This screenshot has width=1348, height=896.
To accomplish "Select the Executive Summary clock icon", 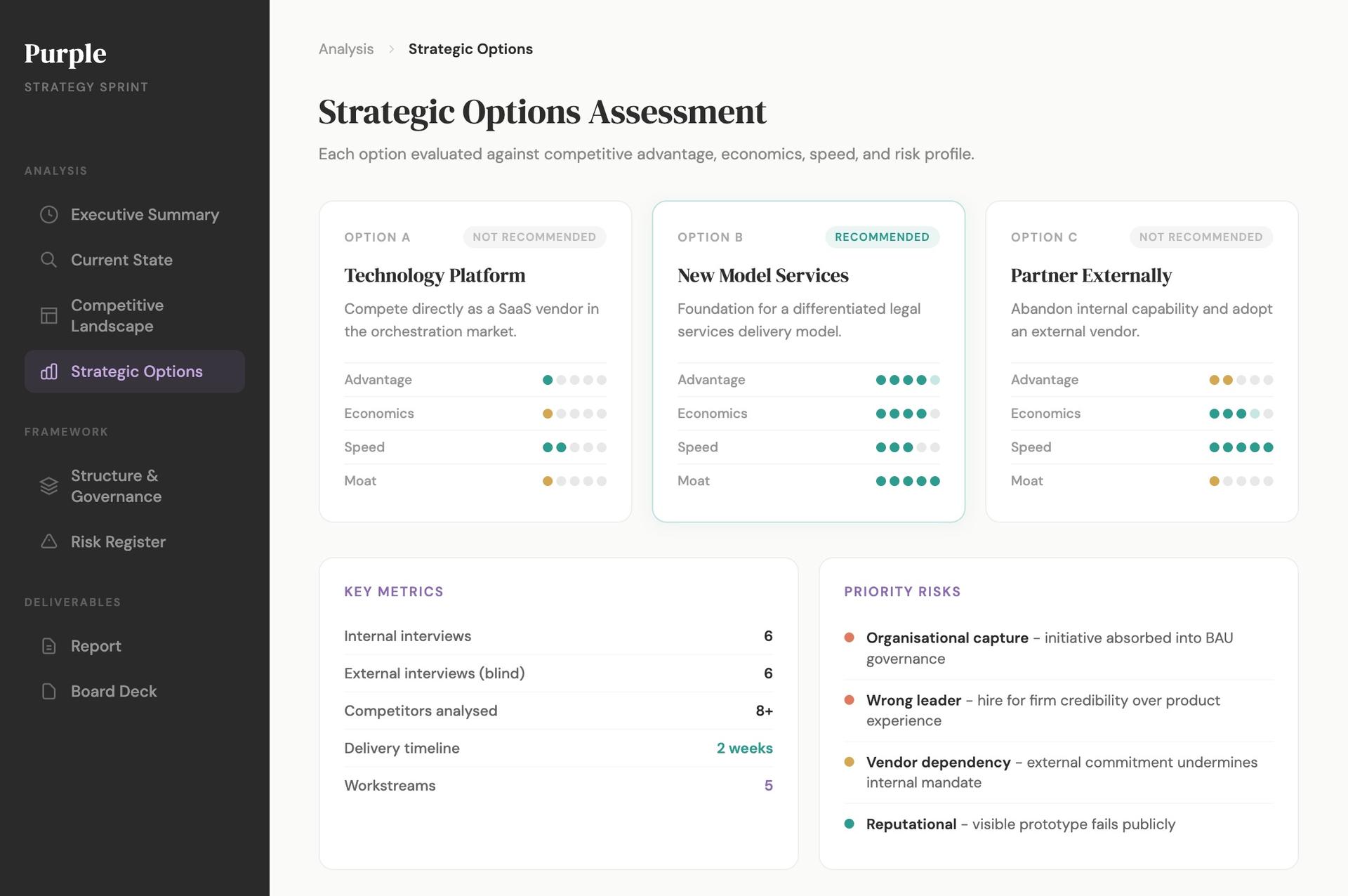I will (48, 215).
